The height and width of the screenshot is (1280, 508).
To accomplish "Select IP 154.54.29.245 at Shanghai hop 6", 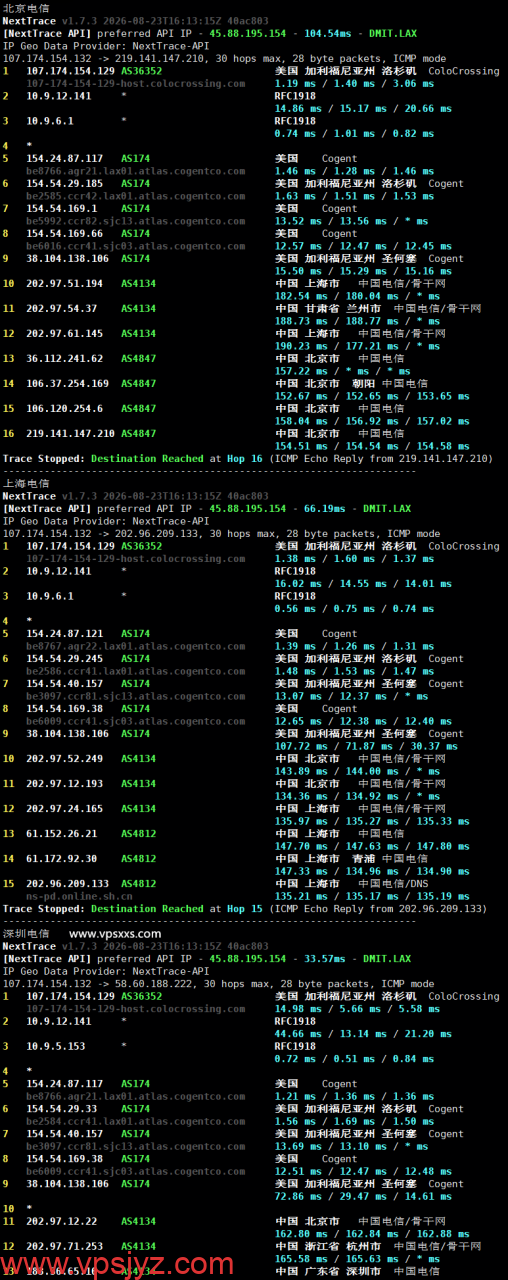I will (64, 658).
